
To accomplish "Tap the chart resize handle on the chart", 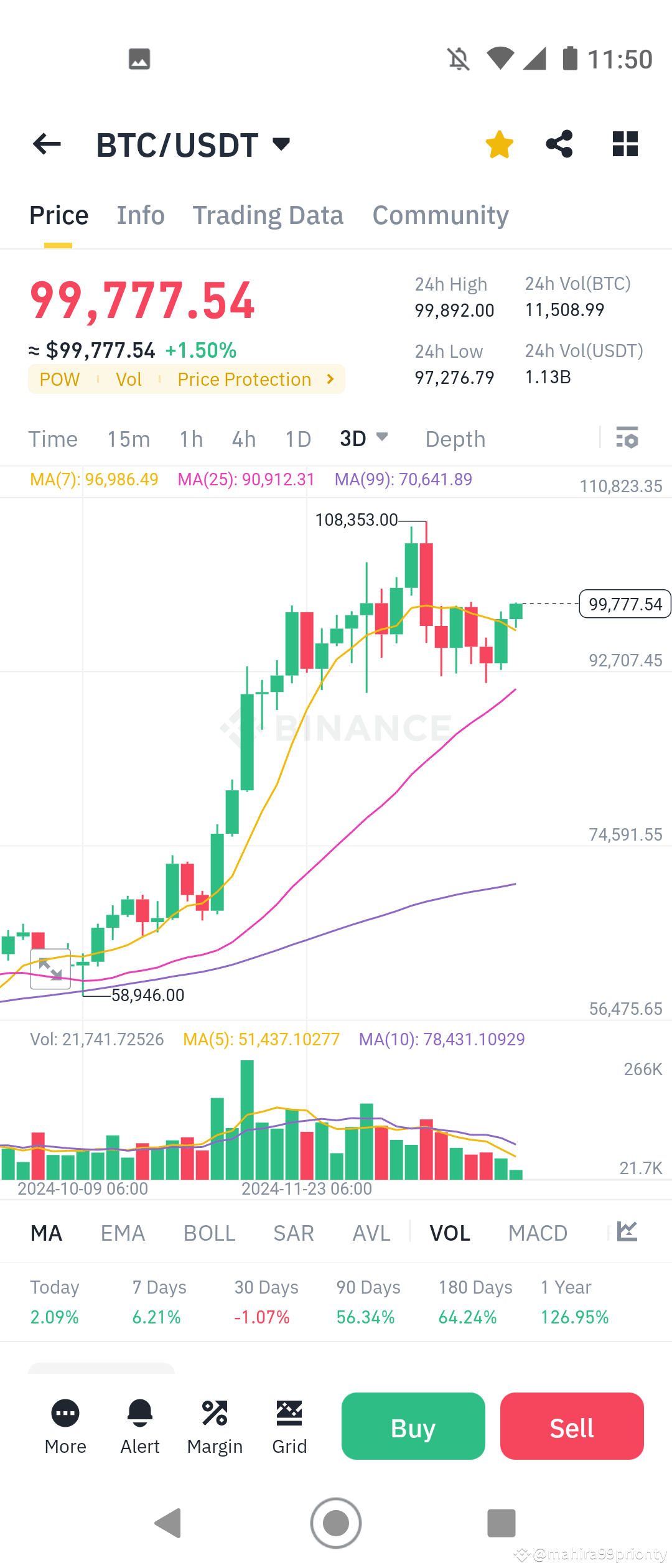I will (50, 968).
